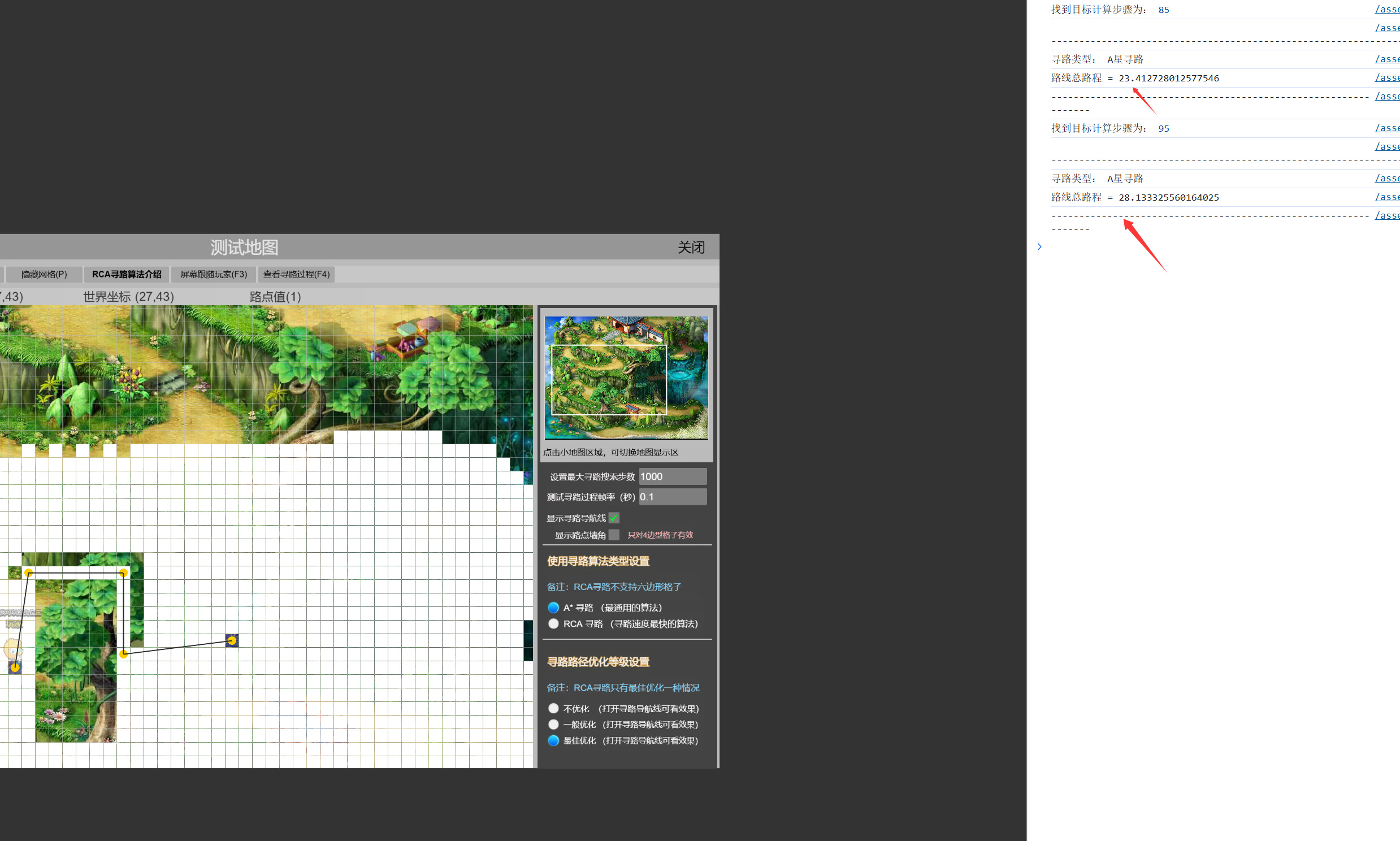Click the top-right yellow path waypoint
The width and height of the screenshot is (1400, 841).
pyautogui.click(x=123, y=573)
